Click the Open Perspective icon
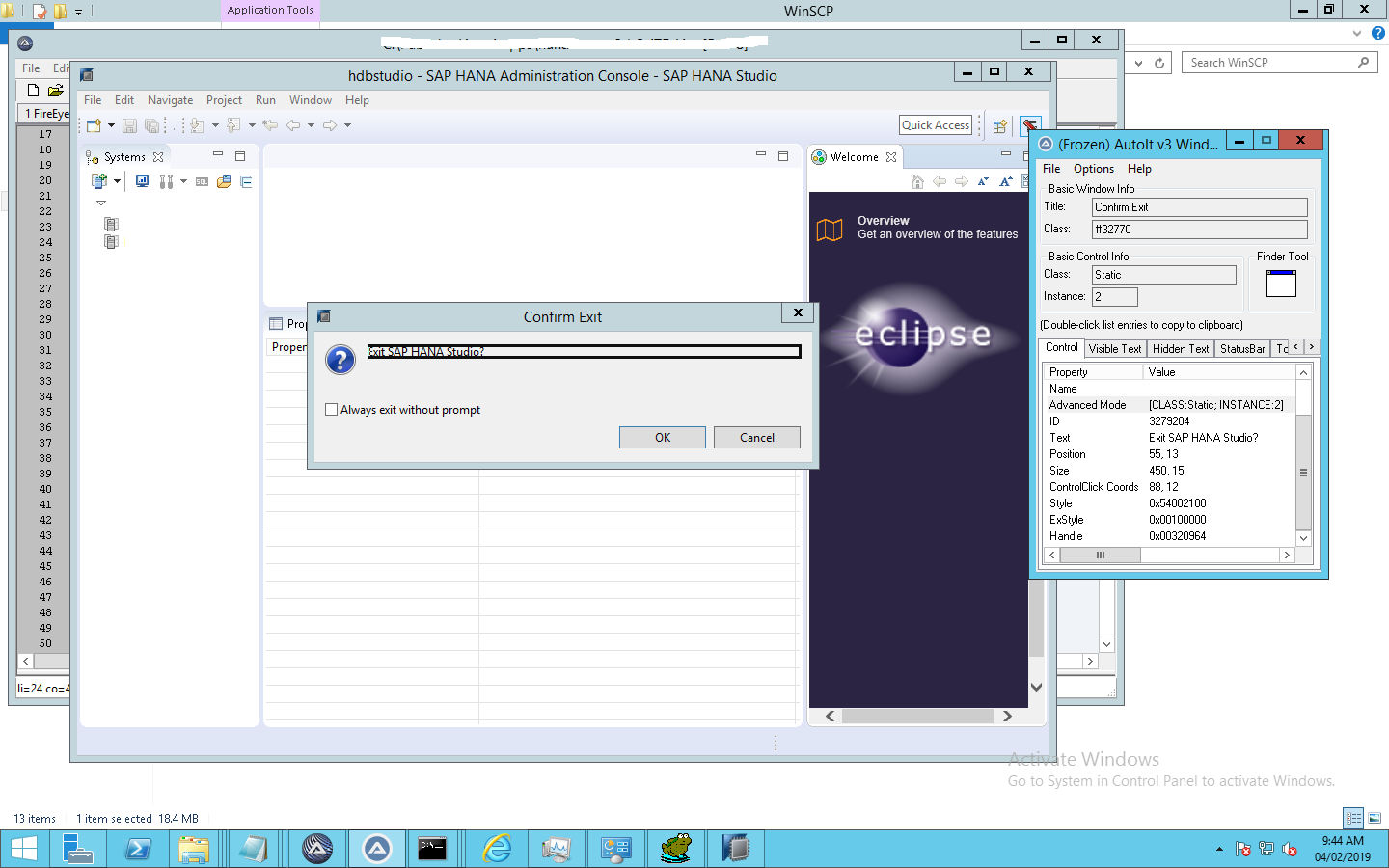The image size is (1389, 868). click(1000, 126)
